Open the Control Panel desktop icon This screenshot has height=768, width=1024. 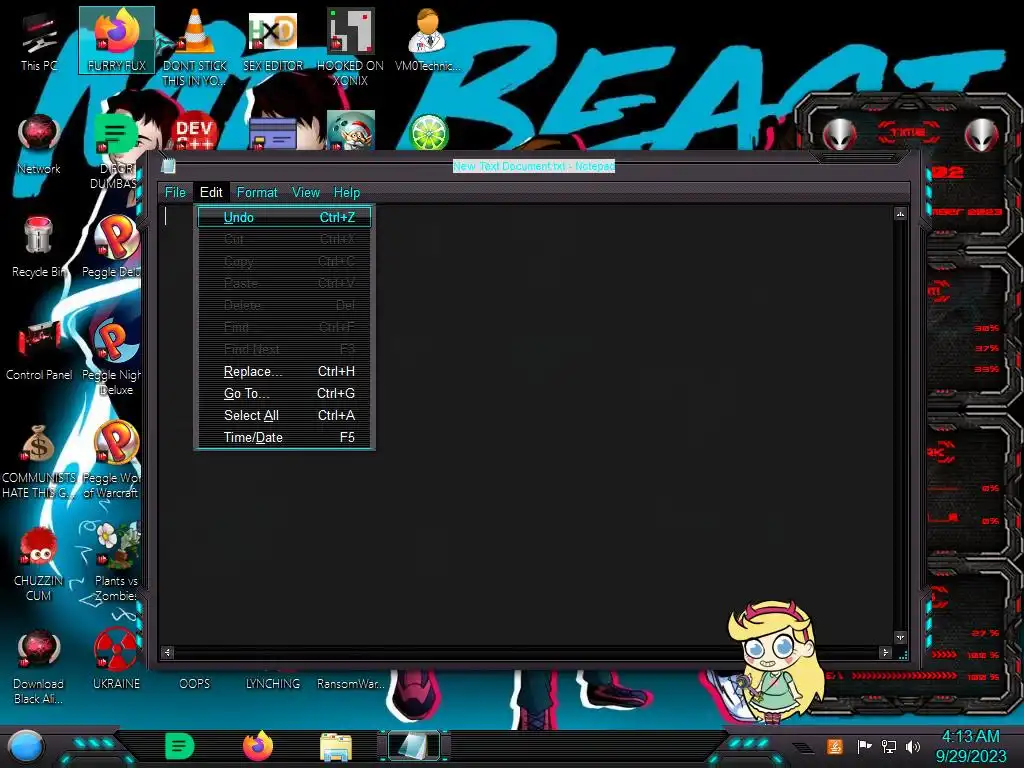tap(39, 350)
